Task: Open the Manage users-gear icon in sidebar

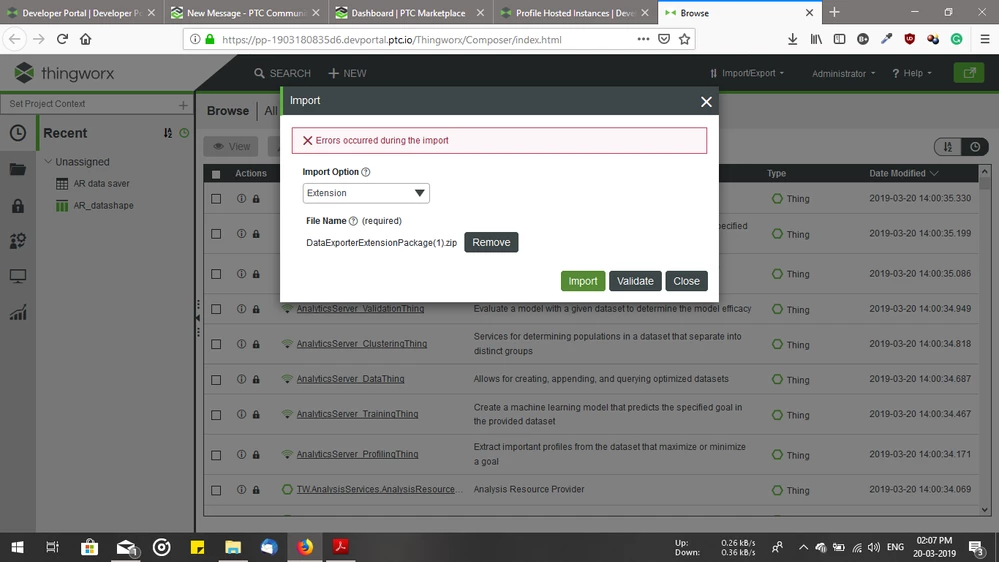Action: point(18,240)
